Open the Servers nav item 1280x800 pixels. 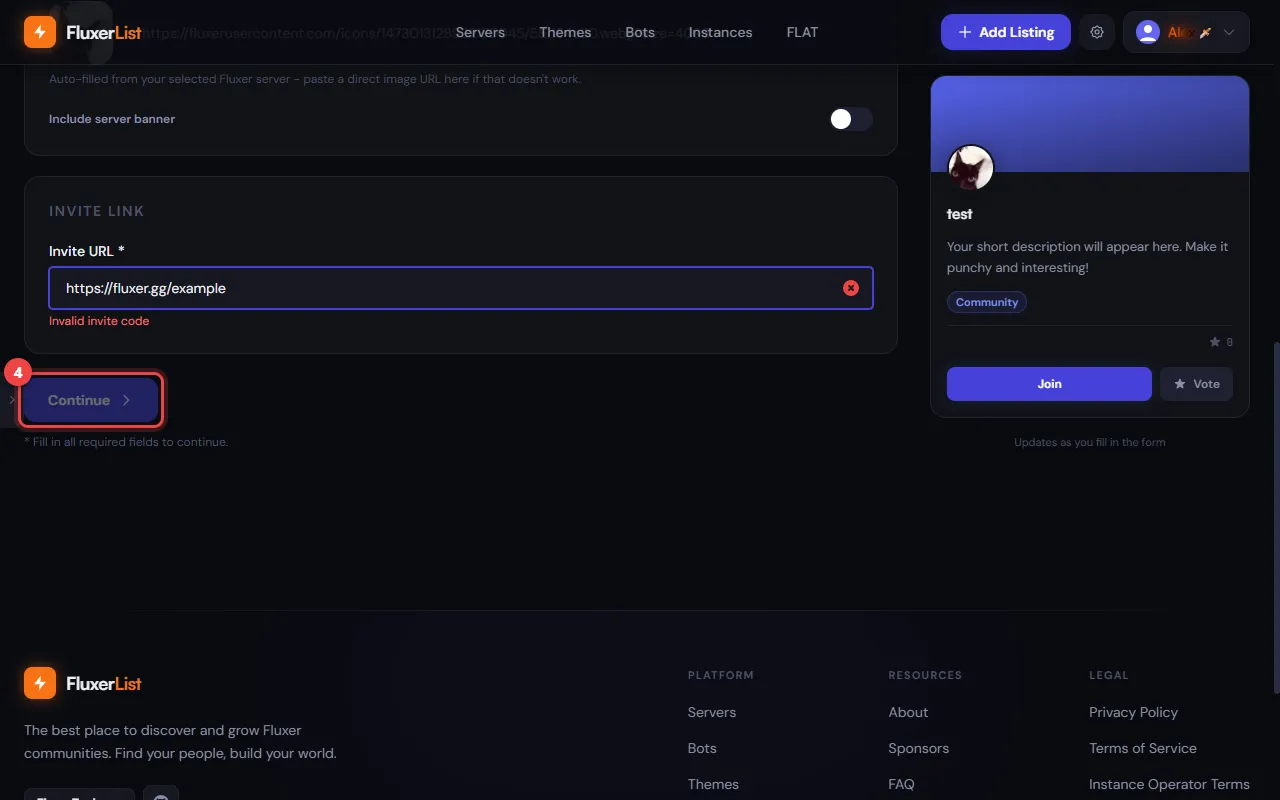click(480, 32)
